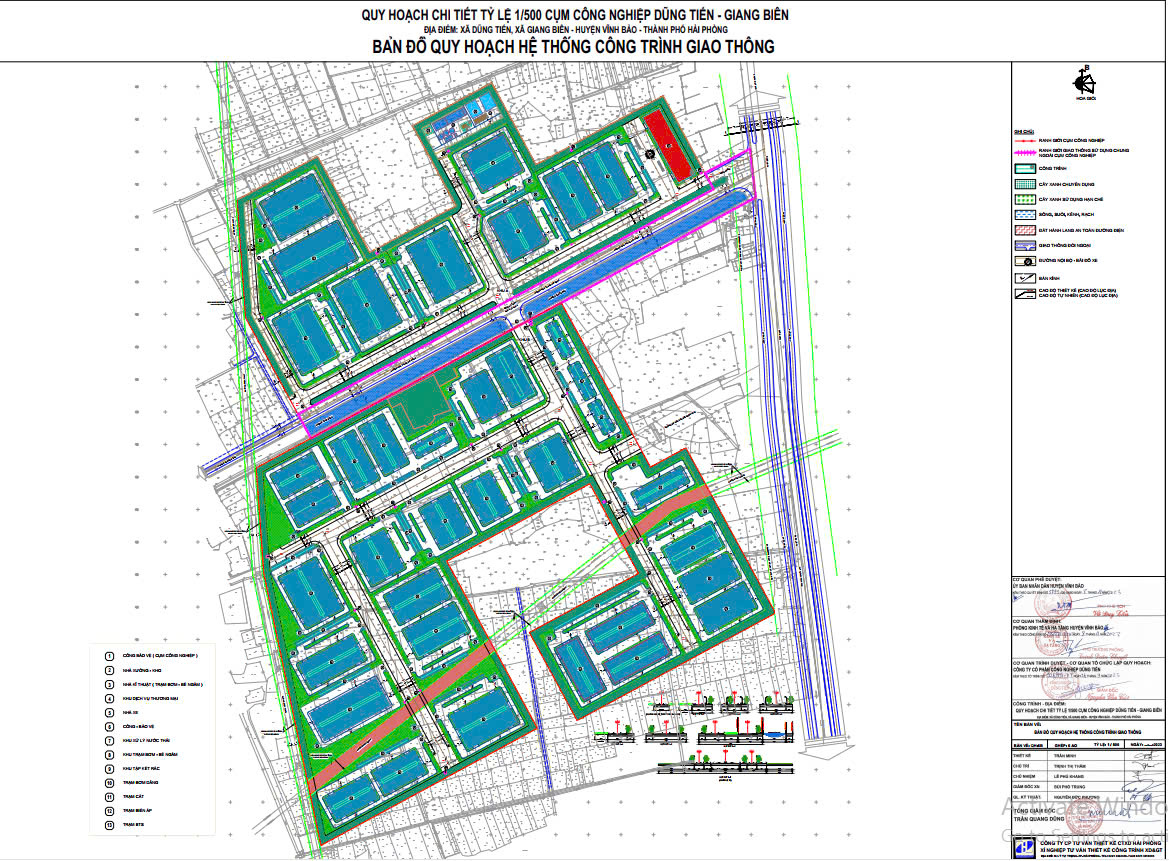Pick the Cây xanh chuyên dụng green swatch
Viewport: 1169px width, 861px height.
pos(1026,184)
